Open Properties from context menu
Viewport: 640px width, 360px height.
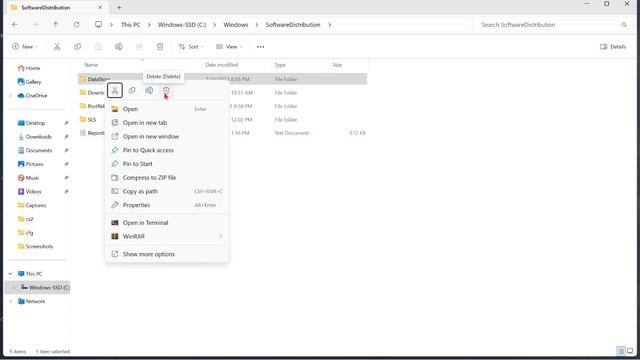coord(167,205)
